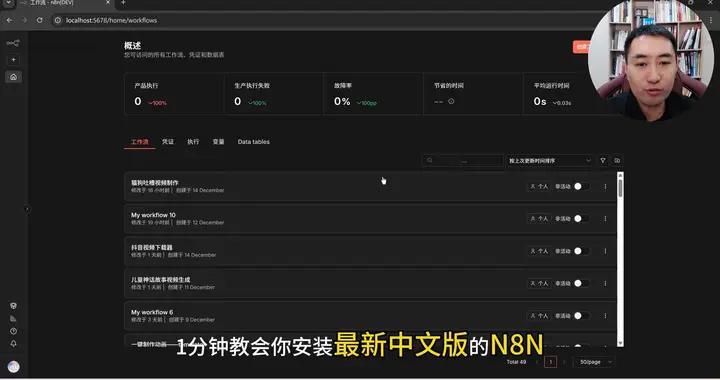Click the workflow list scrollbar thumb
Screen dimensions: 720x380
click(620, 188)
